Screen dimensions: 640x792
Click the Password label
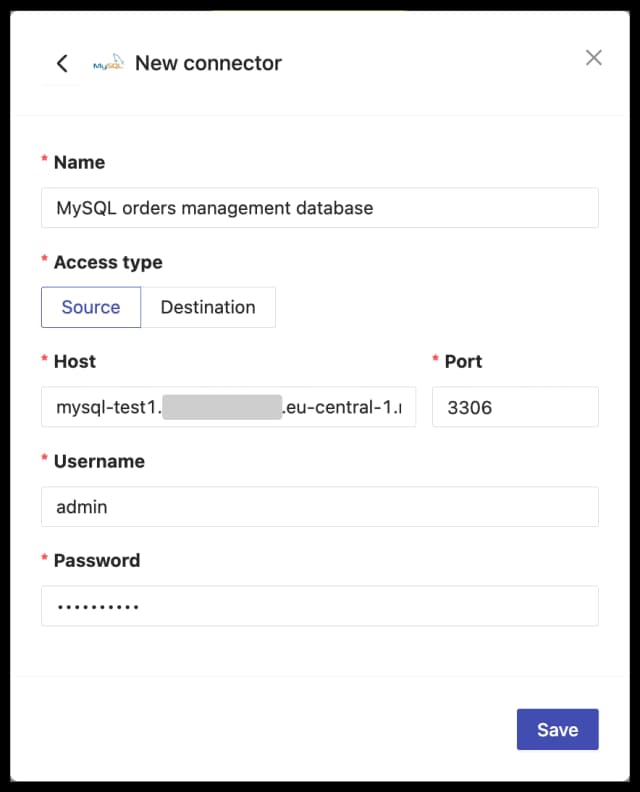(97, 561)
